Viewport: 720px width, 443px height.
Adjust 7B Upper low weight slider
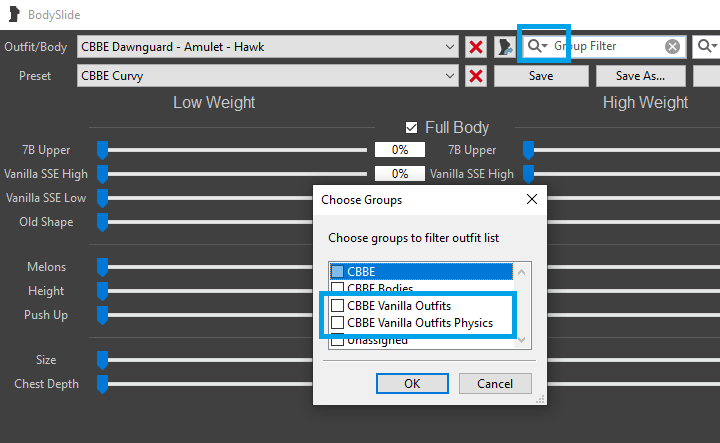102,150
